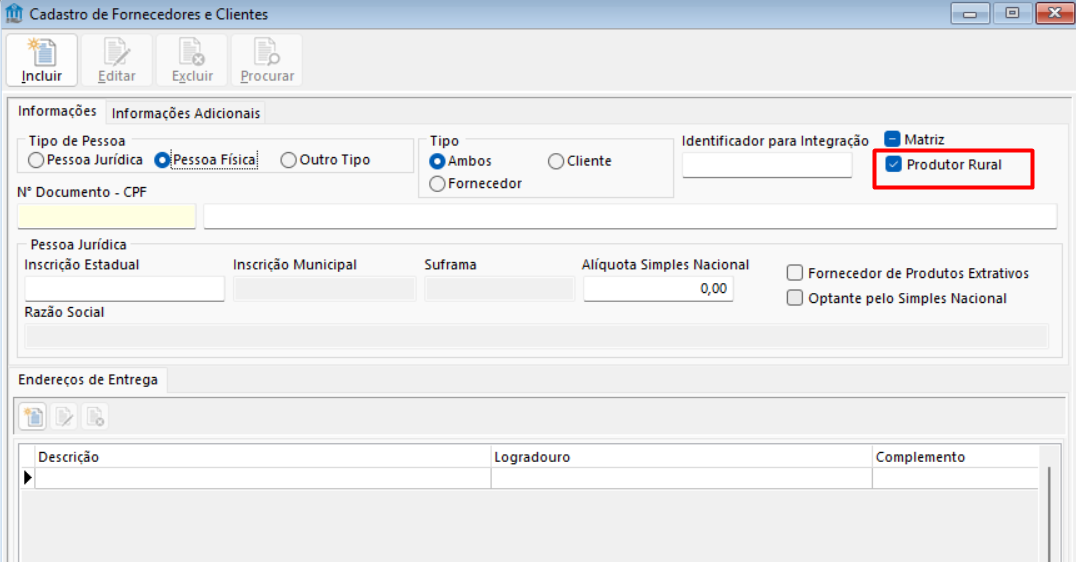Image resolution: width=1076 pixels, height=562 pixels.
Task: Enable Optante pelo Simples Nacional
Action: click(795, 298)
